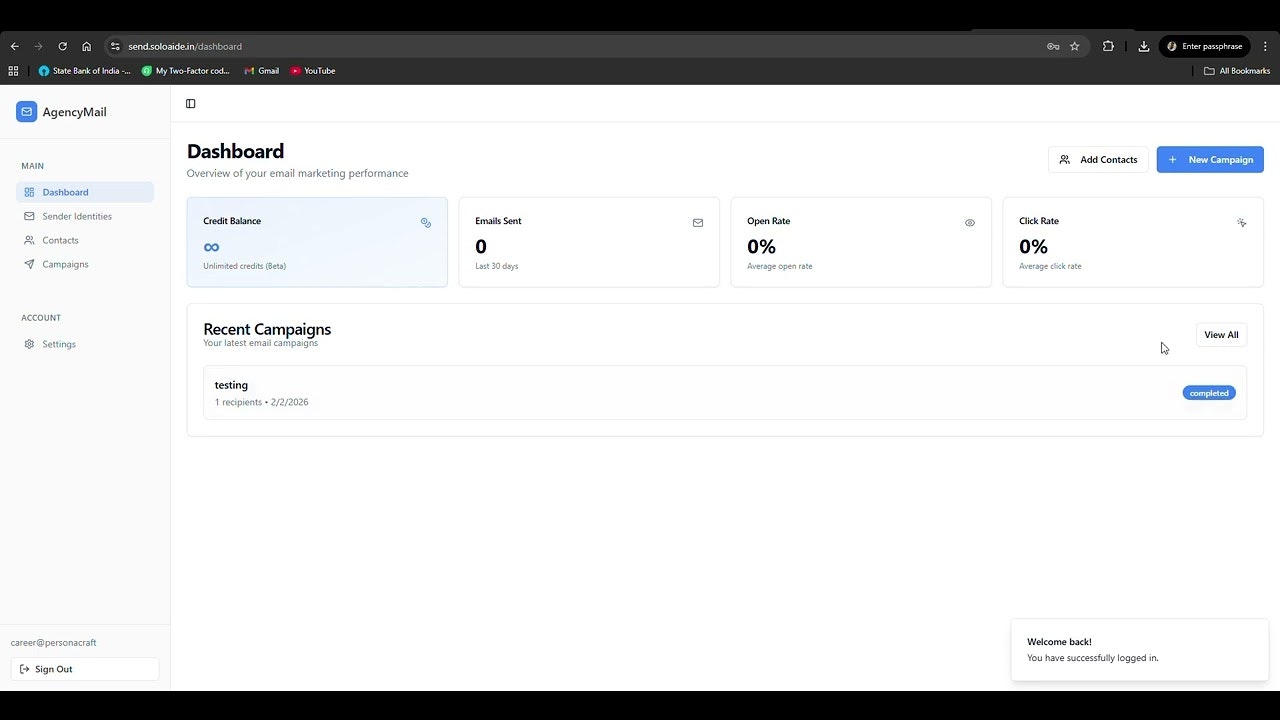Click the Click Rate cursor icon
The image size is (1280, 720).
[1242, 223]
